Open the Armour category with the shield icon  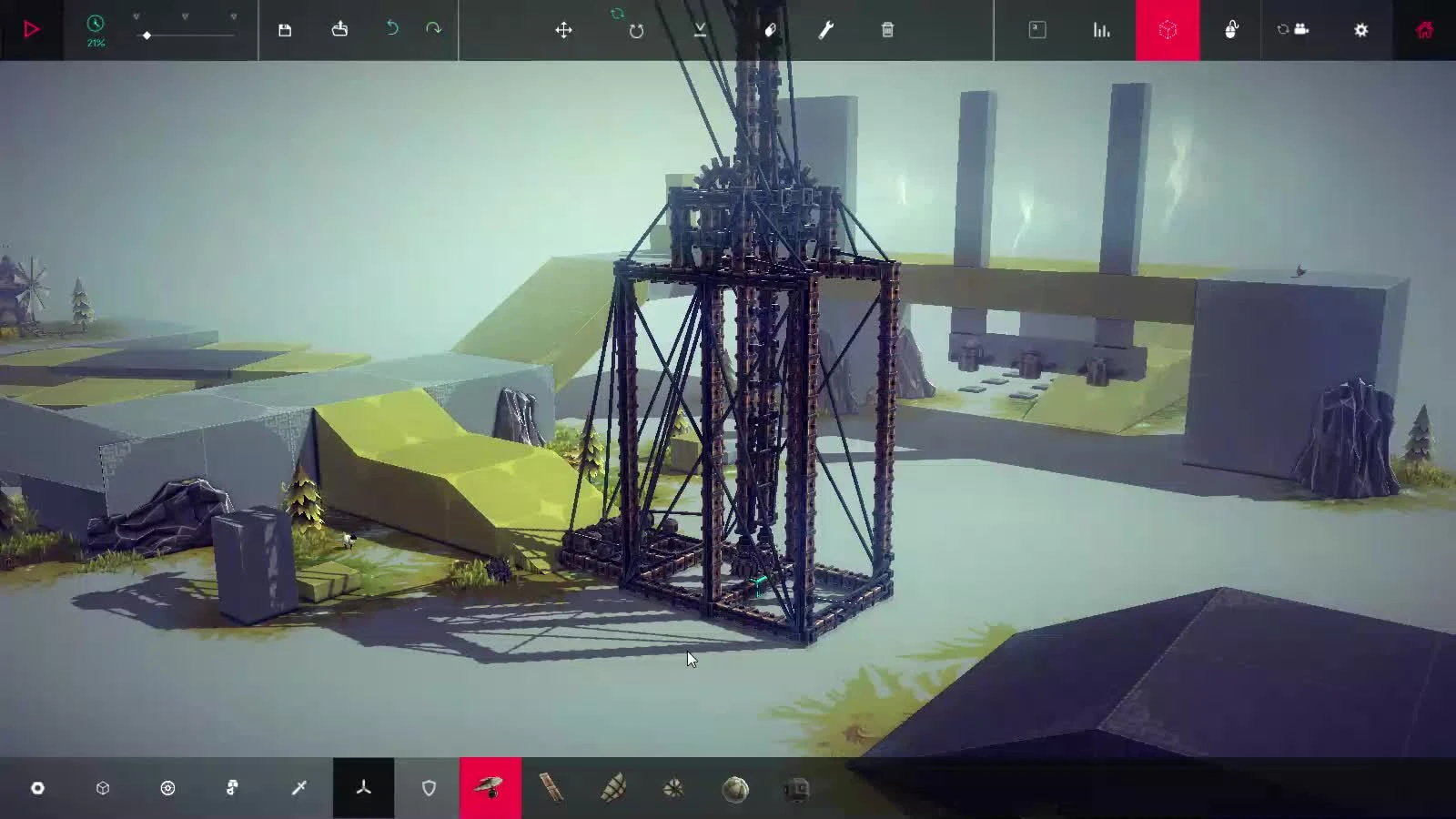(428, 788)
